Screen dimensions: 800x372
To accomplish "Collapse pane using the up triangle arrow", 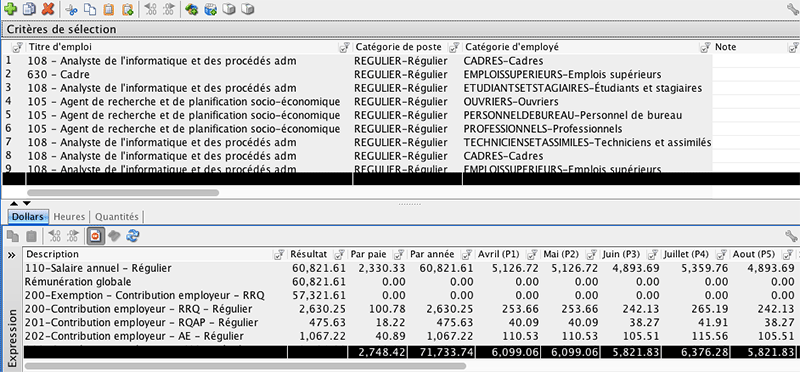I will click(14, 204).
